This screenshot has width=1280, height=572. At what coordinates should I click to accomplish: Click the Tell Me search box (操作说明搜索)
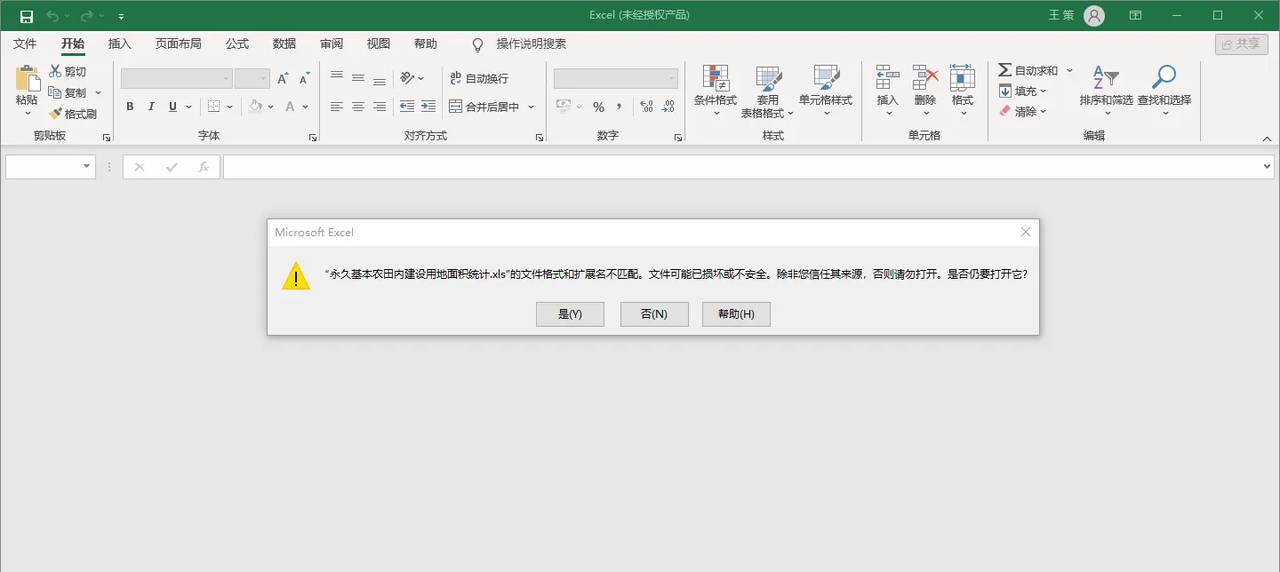(x=531, y=44)
